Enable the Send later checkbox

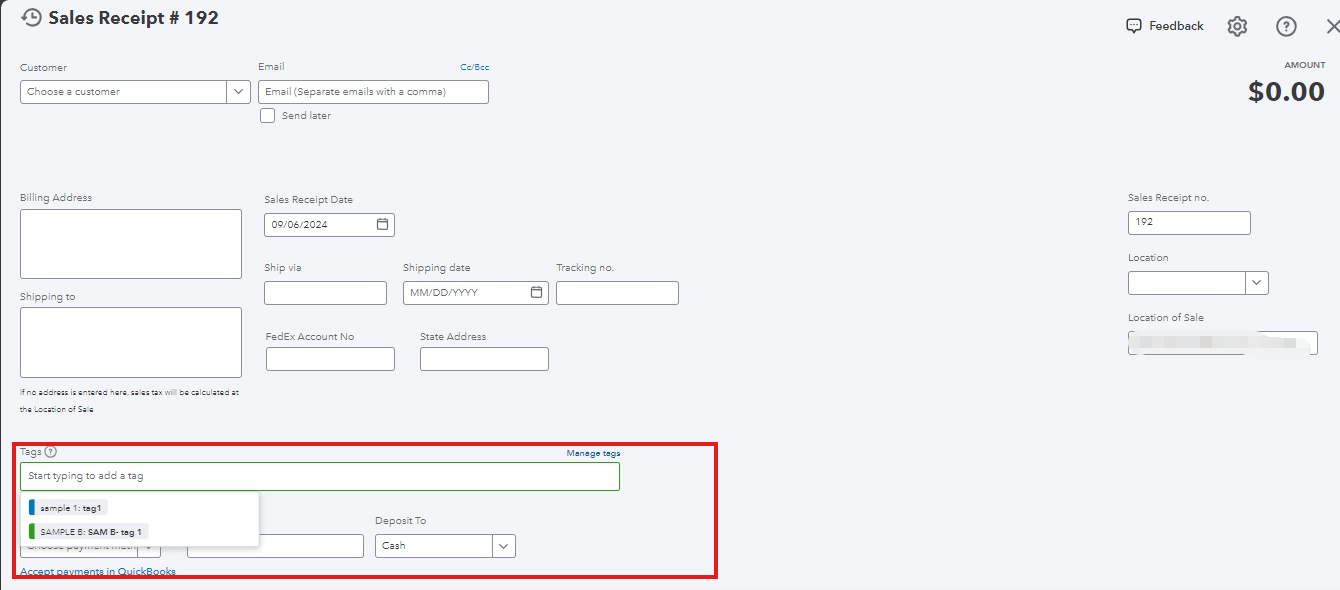click(267, 115)
